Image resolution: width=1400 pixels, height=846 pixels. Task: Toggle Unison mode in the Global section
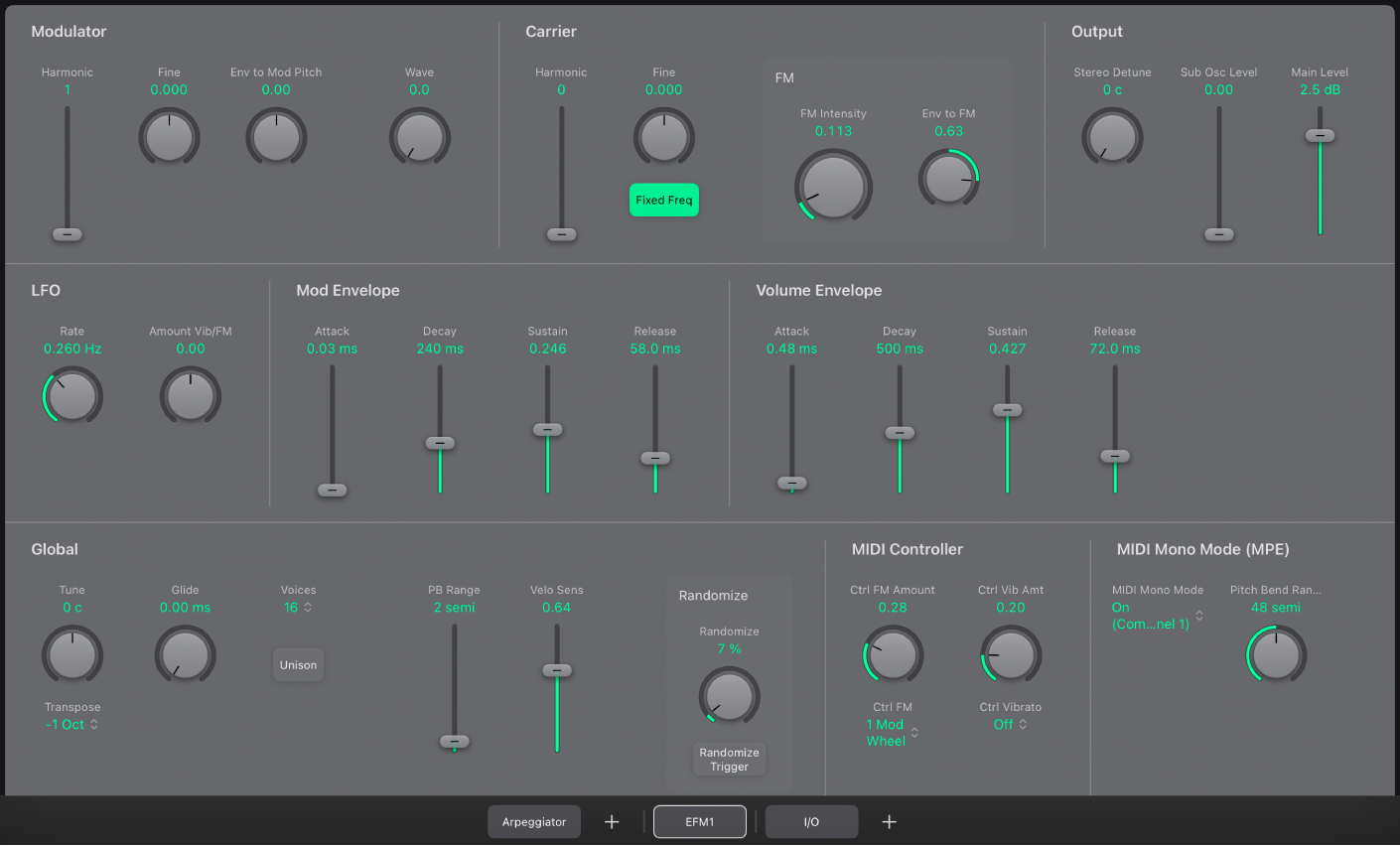coord(298,664)
